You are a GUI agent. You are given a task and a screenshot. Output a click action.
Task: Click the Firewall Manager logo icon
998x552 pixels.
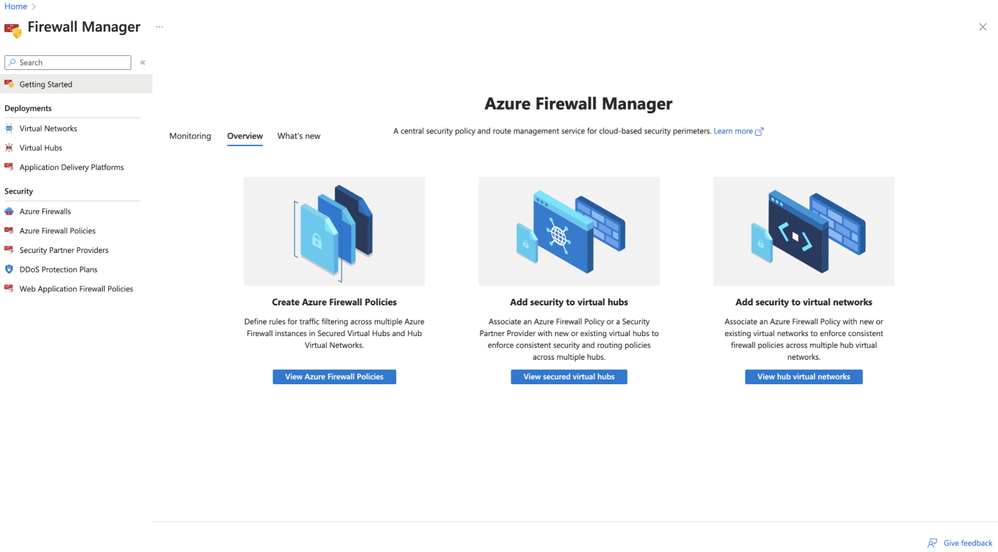click(13, 29)
